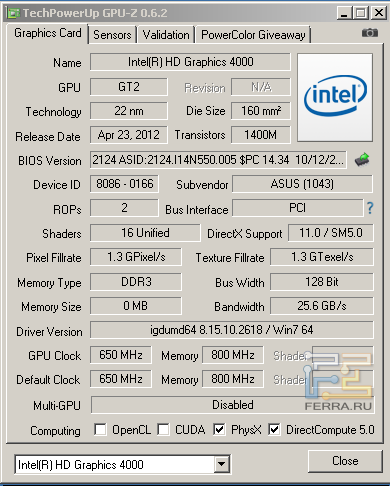390x486 pixels.
Task: Click the Technology value 22 nm
Action: [x=129, y=111]
